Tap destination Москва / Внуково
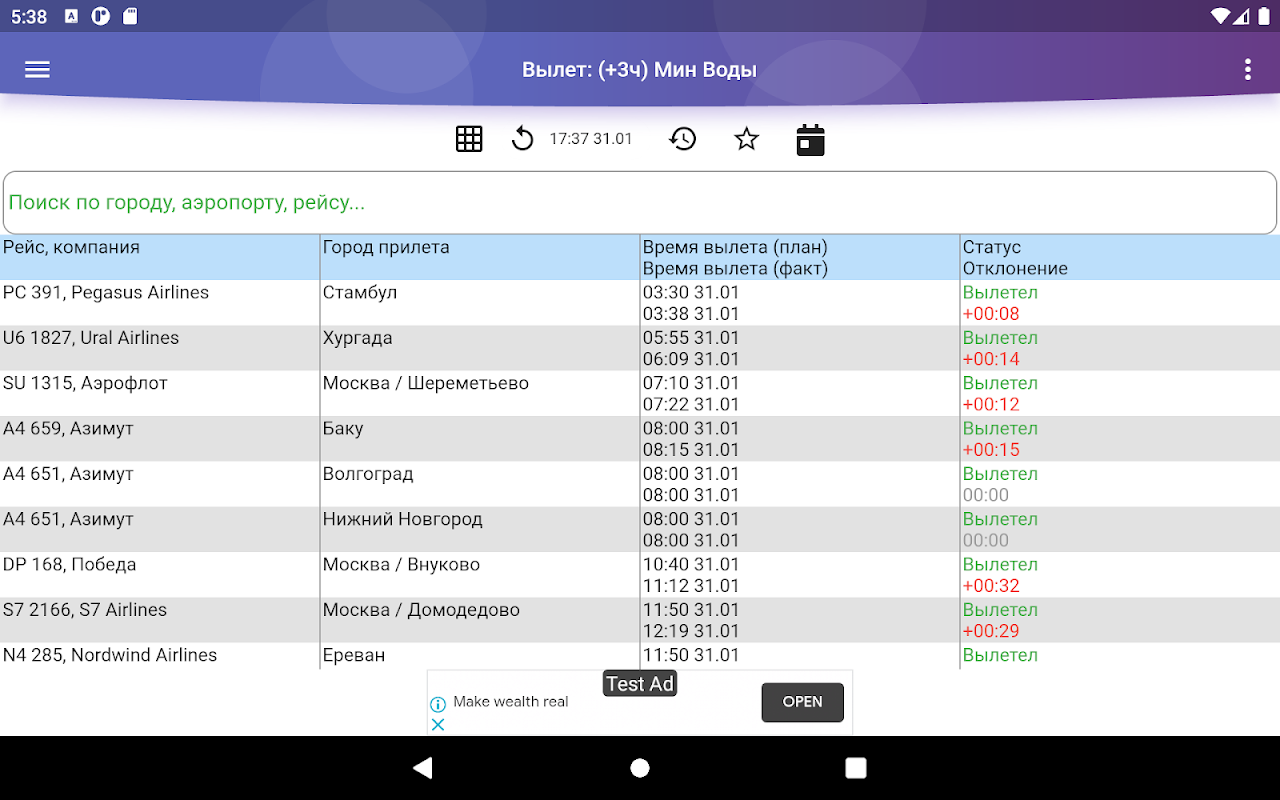 (x=401, y=564)
